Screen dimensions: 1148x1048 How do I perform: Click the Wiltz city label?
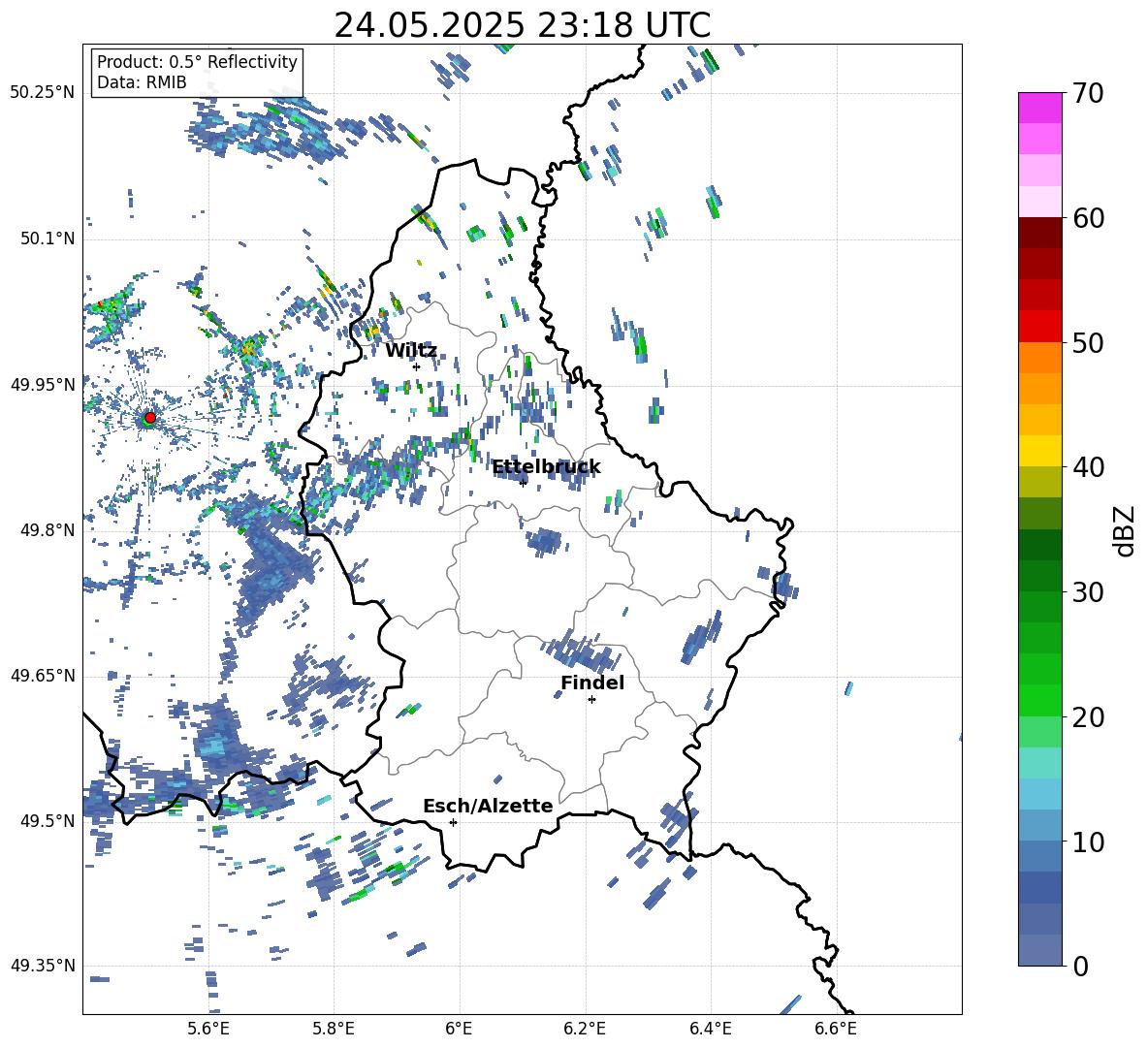coord(411,351)
